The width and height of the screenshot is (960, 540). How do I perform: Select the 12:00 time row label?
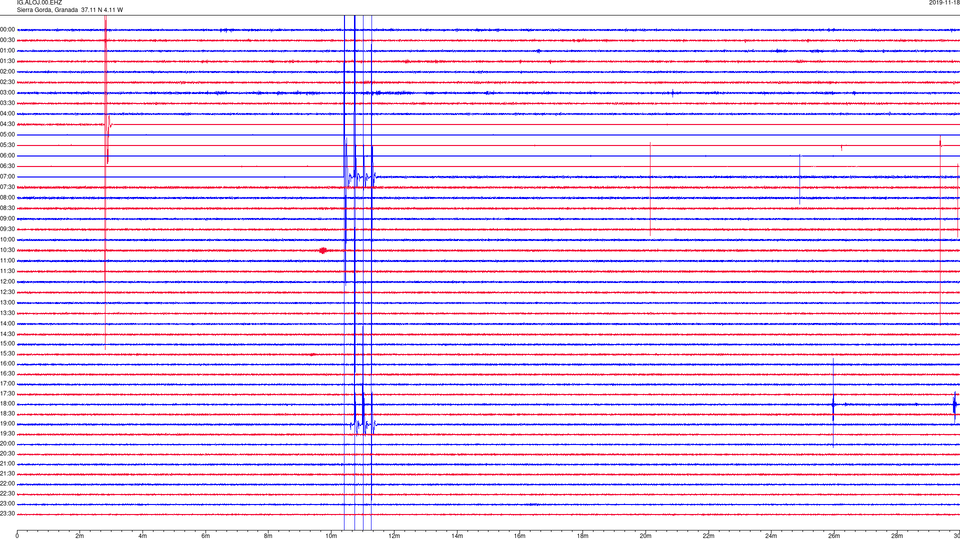point(7,282)
